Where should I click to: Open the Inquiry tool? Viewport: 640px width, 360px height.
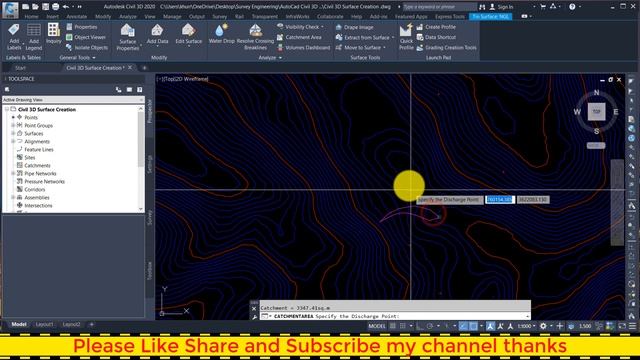click(x=53, y=33)
